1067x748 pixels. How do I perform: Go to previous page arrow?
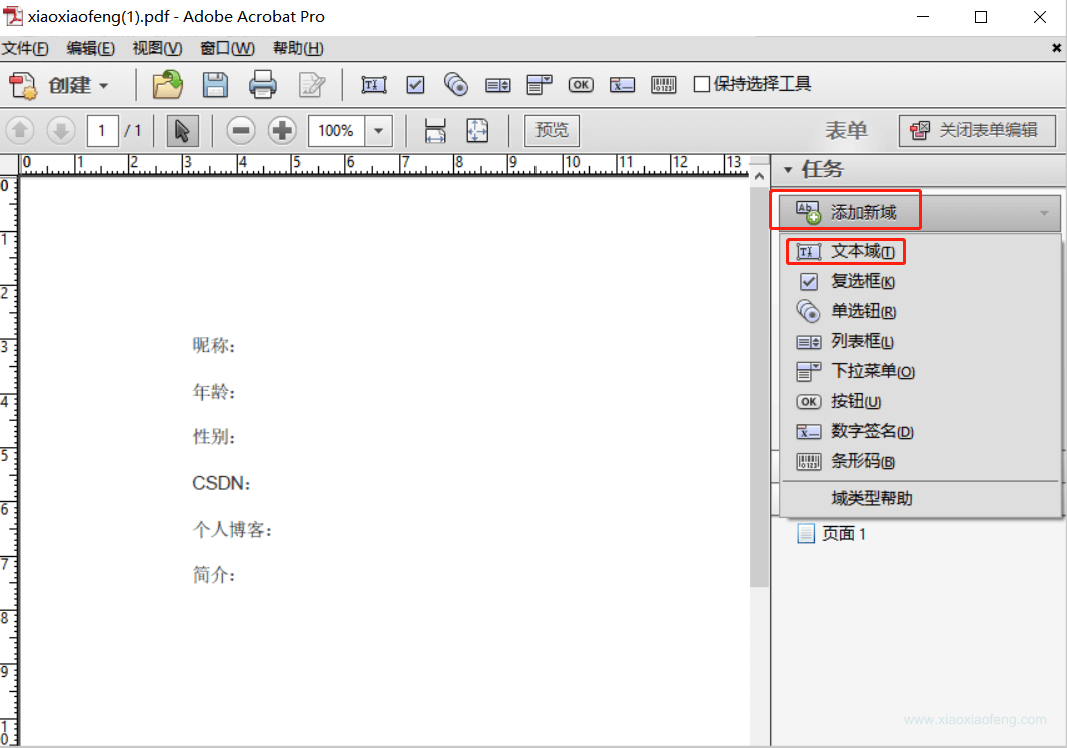[x=20, y=130]
